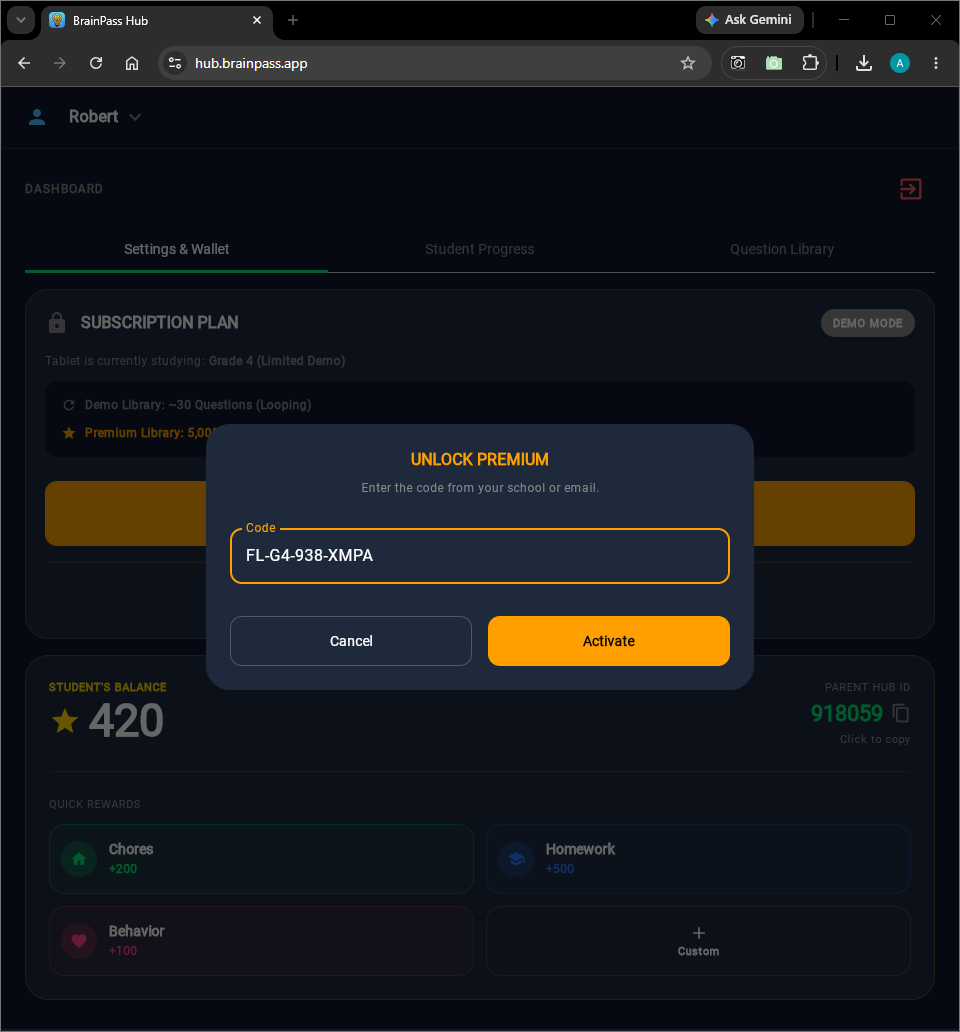Open the Extensions puzzle menu
Image resolution: width=960 pixels, height=1032 pixels.
pos(810,63)
